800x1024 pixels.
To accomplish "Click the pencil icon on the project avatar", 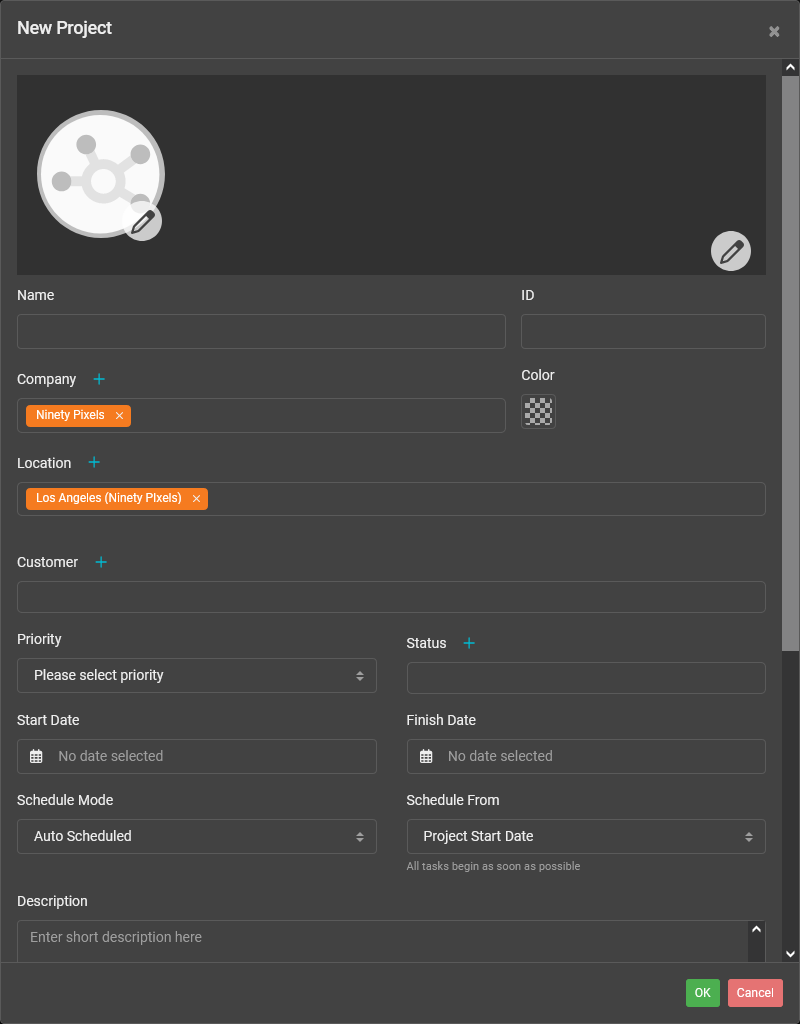I will (143, 221).
